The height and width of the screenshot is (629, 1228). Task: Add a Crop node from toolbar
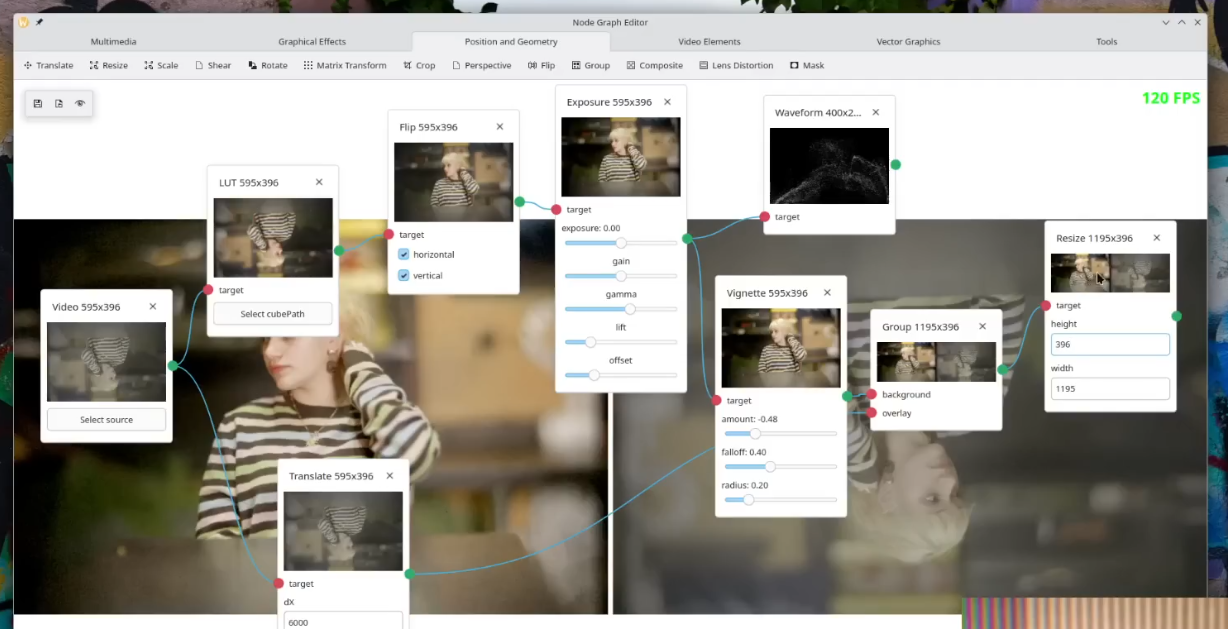419,65
